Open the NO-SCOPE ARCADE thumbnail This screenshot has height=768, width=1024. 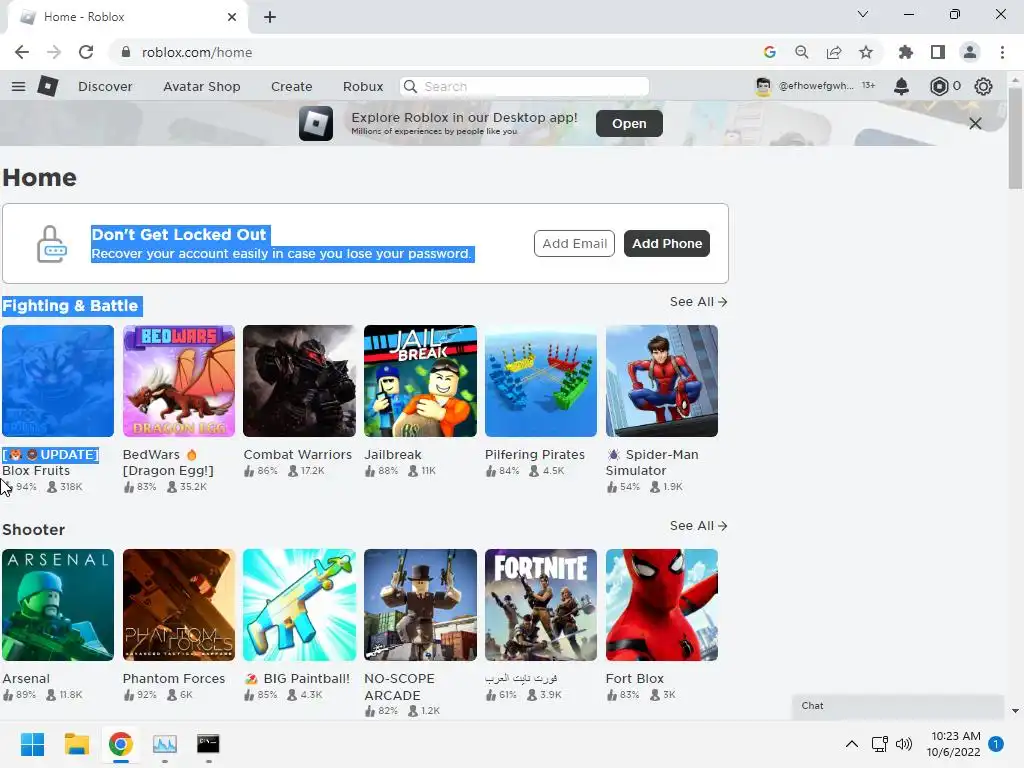point(421,605)
